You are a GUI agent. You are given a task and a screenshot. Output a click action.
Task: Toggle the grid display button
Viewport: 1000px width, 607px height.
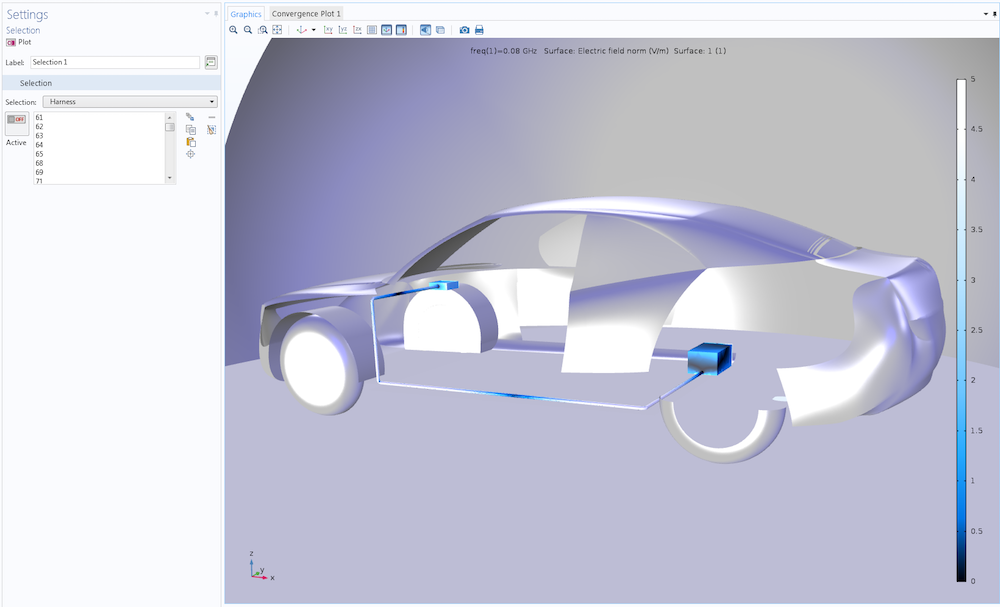[372, 30]
